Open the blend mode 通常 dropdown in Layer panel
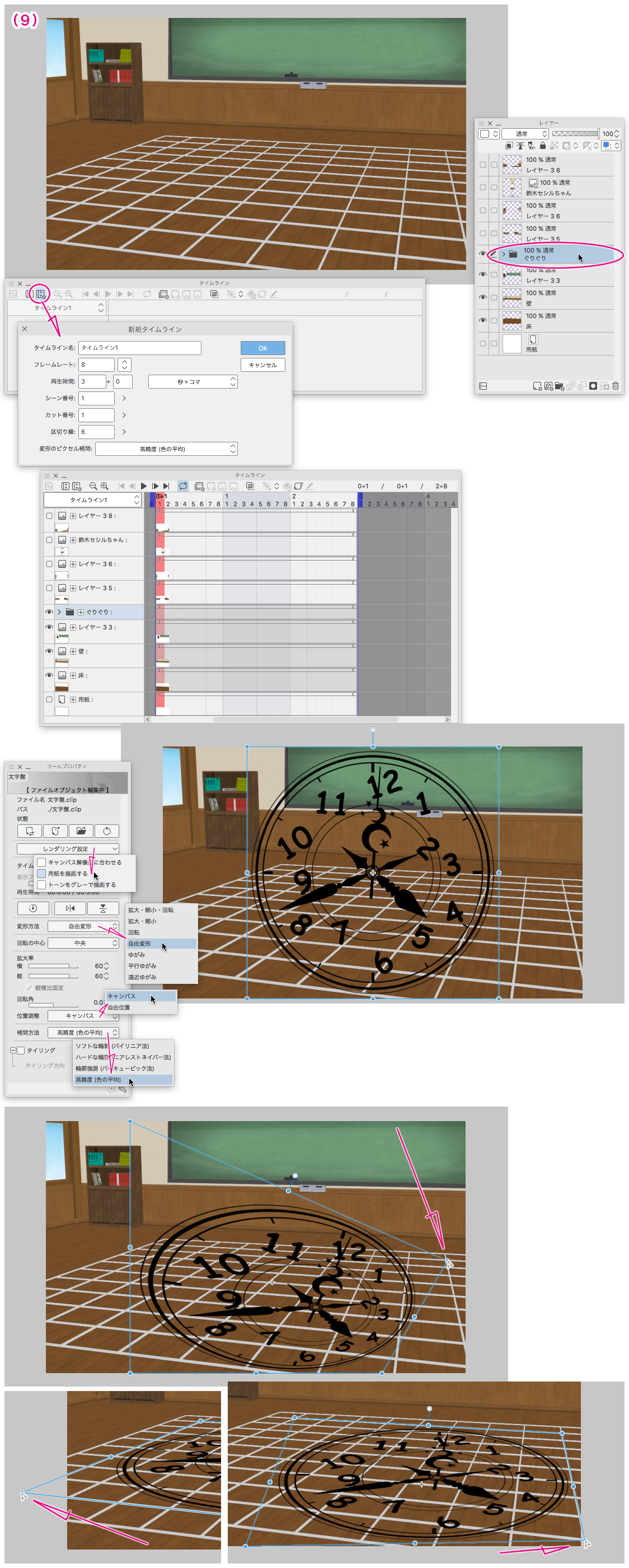 (524, 134)
